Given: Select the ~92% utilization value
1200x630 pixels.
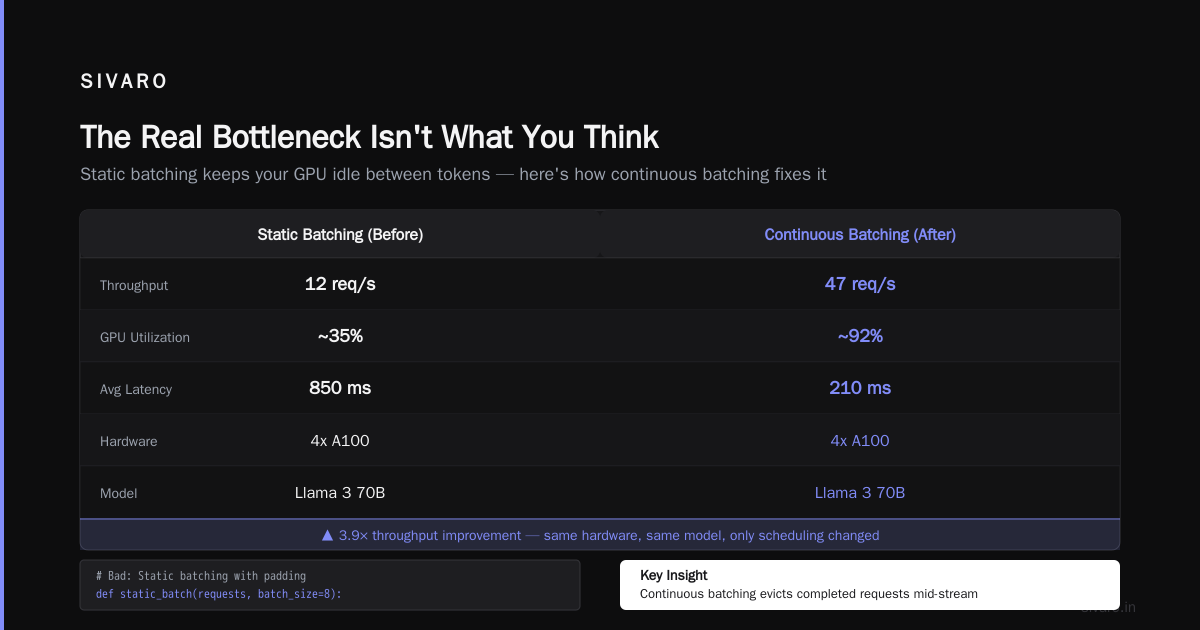Looking at the screenshot, I should click(860, 336).
